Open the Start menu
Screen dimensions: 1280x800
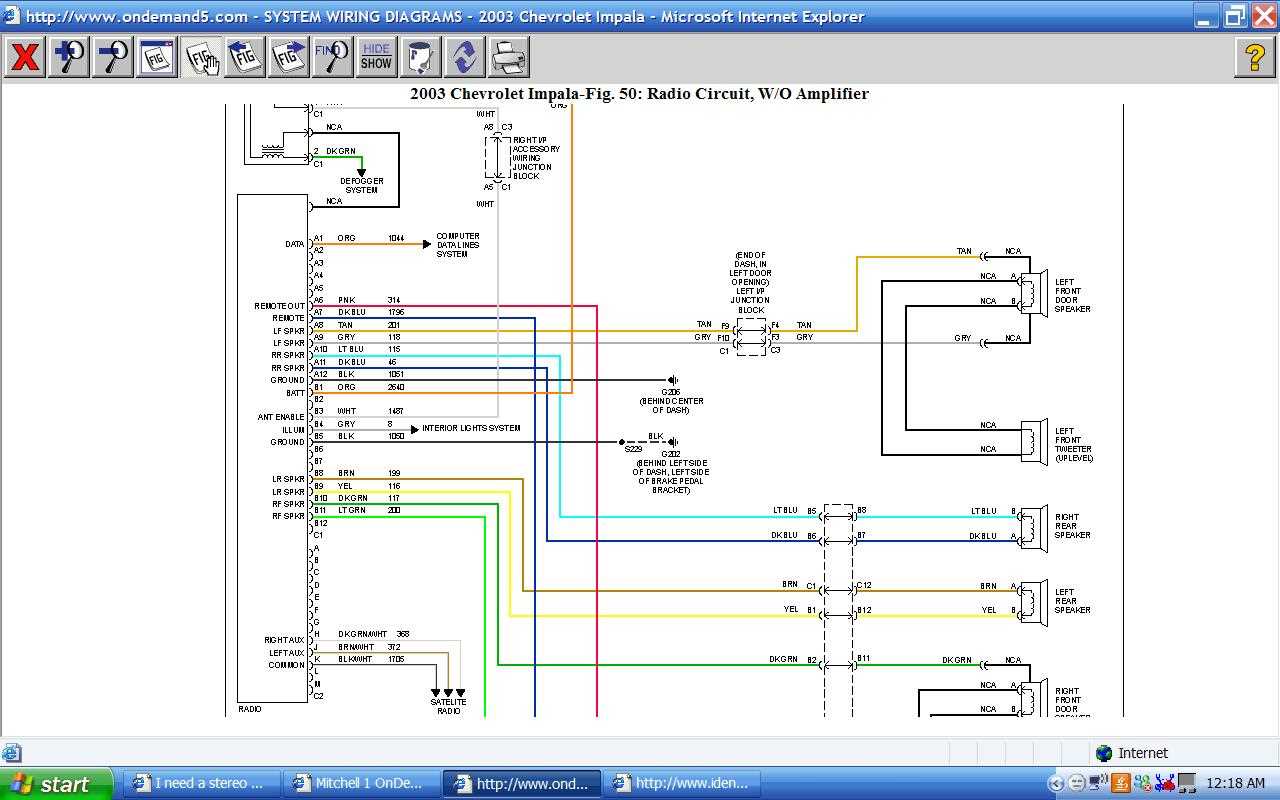[55, 783]
